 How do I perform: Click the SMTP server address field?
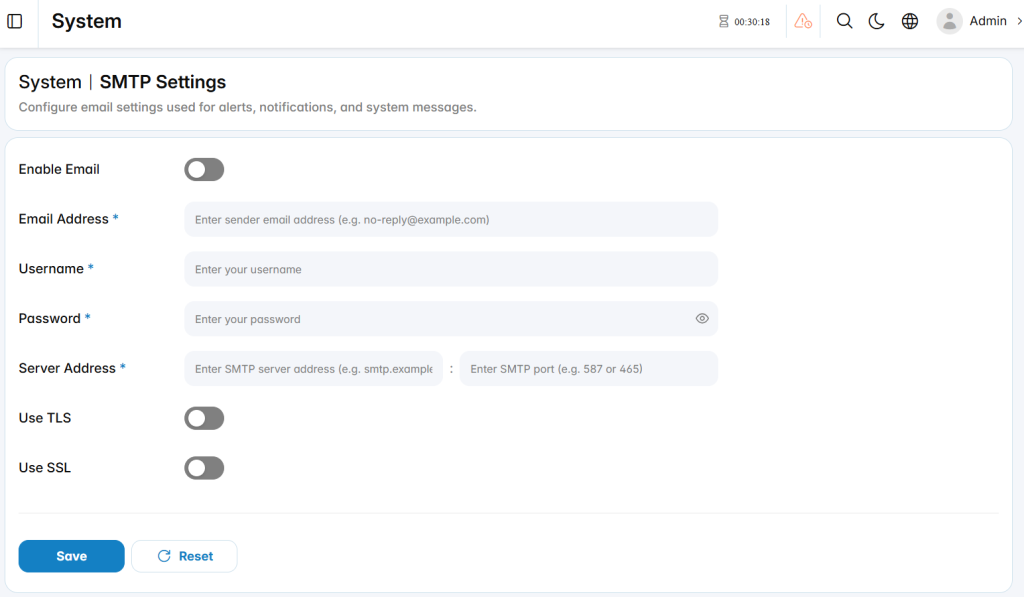coord(313,368)
